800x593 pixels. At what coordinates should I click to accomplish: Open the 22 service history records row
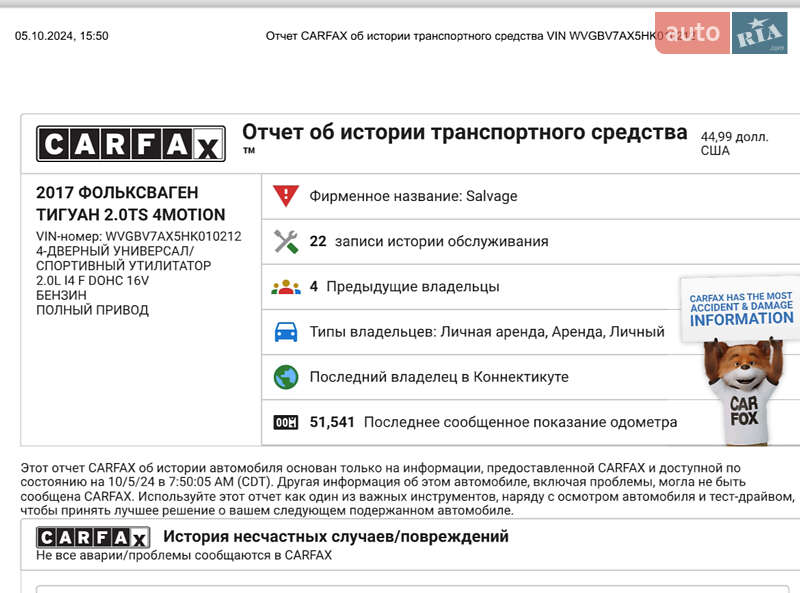531,242
